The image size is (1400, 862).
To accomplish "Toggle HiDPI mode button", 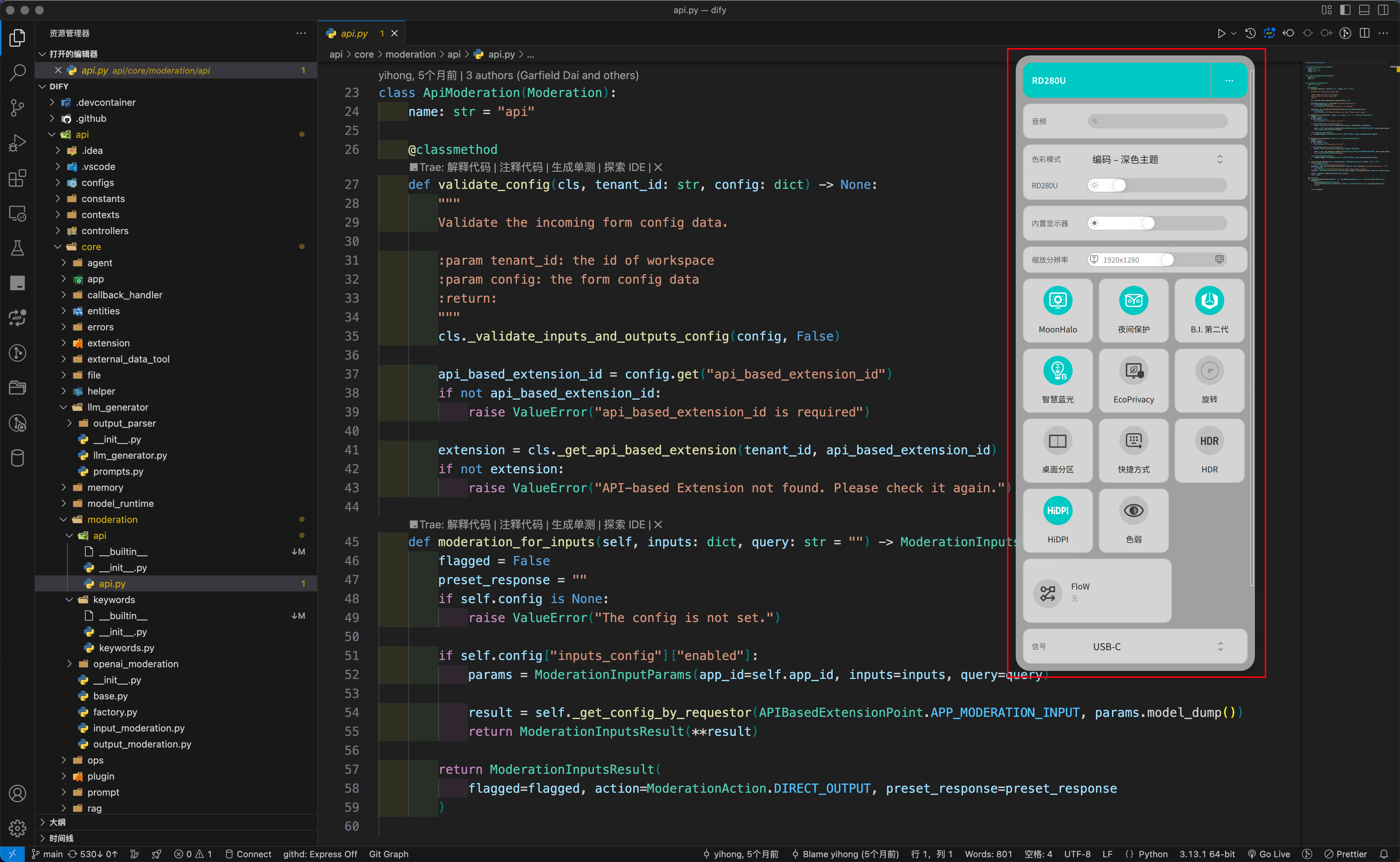I will (x=1057, y=511).
